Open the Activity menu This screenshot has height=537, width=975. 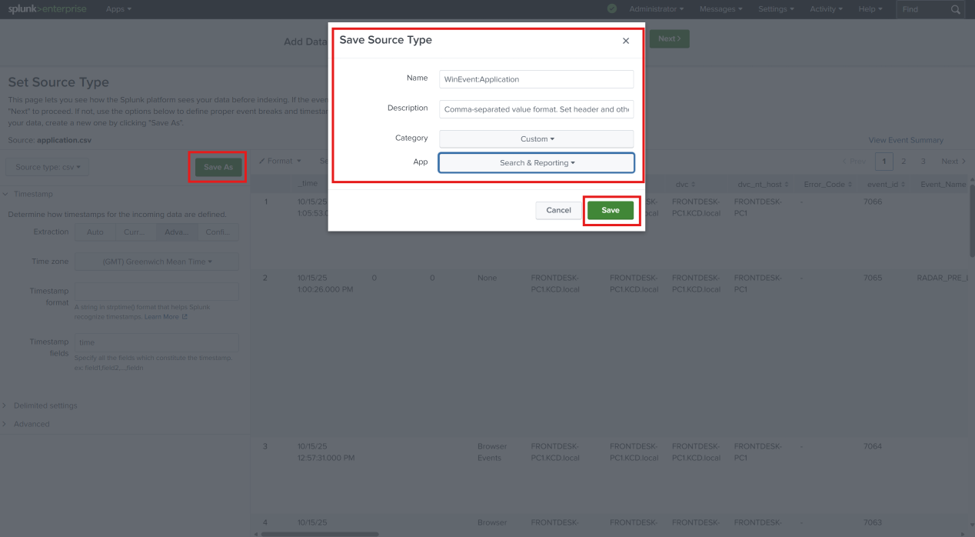pyautogui.click(x=826, y=9)
